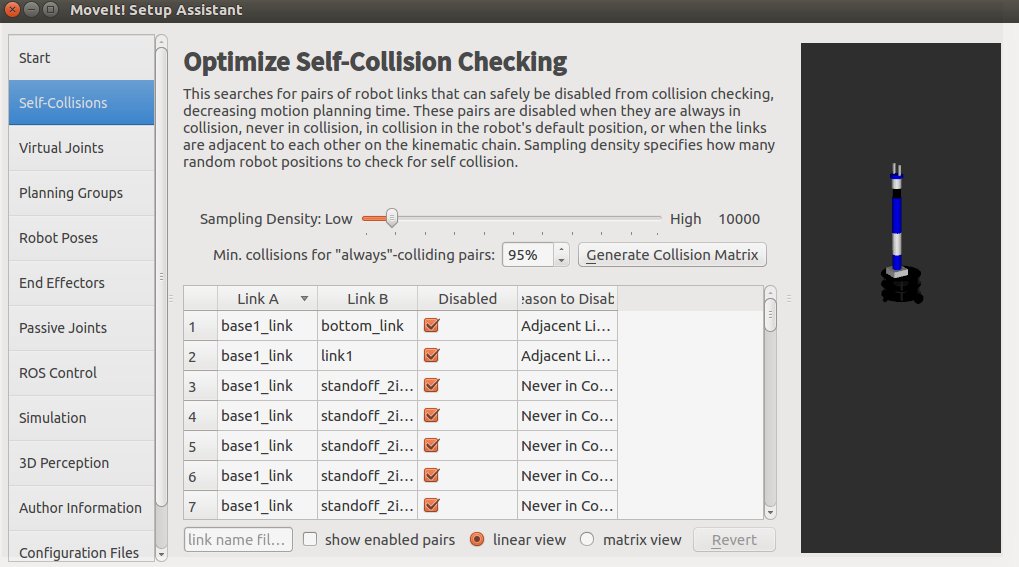Click base1_link cell in row 5
The width and height of the screenshot is (1019, 567).
pos(267,445)
